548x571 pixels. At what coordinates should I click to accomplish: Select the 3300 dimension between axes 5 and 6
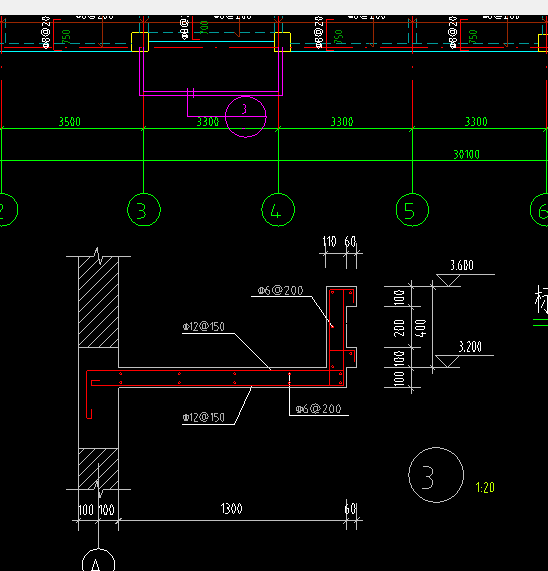pyautogui.click(x=476, y=122)
